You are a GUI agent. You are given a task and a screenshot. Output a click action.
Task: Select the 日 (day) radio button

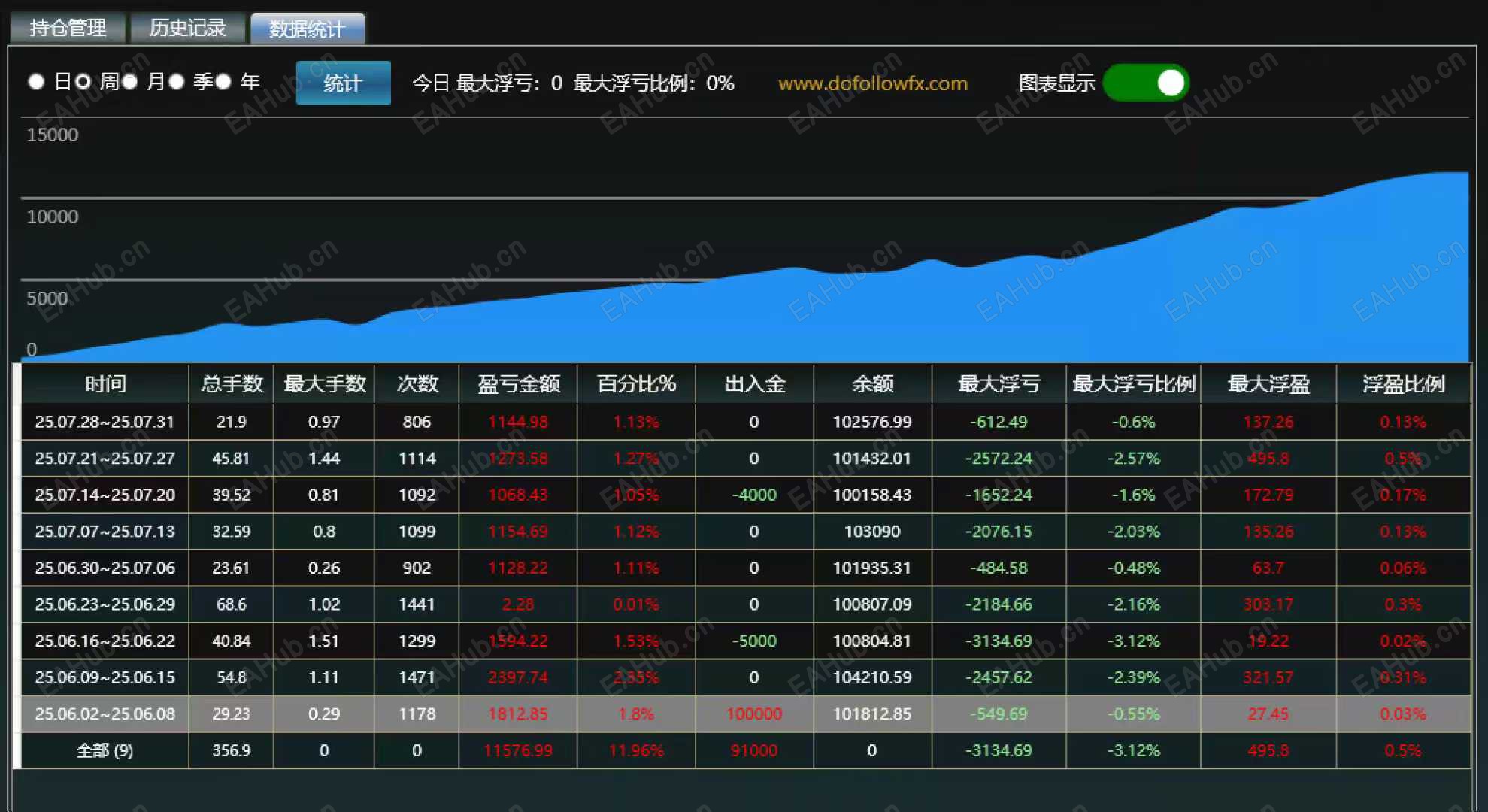pyautogui.click(x=36, y=82)
